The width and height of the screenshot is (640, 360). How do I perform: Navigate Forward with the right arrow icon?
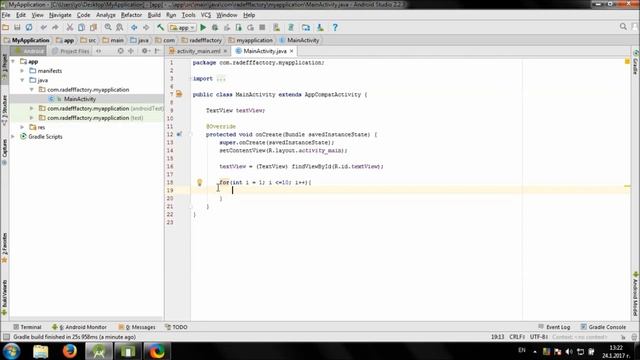146,27
